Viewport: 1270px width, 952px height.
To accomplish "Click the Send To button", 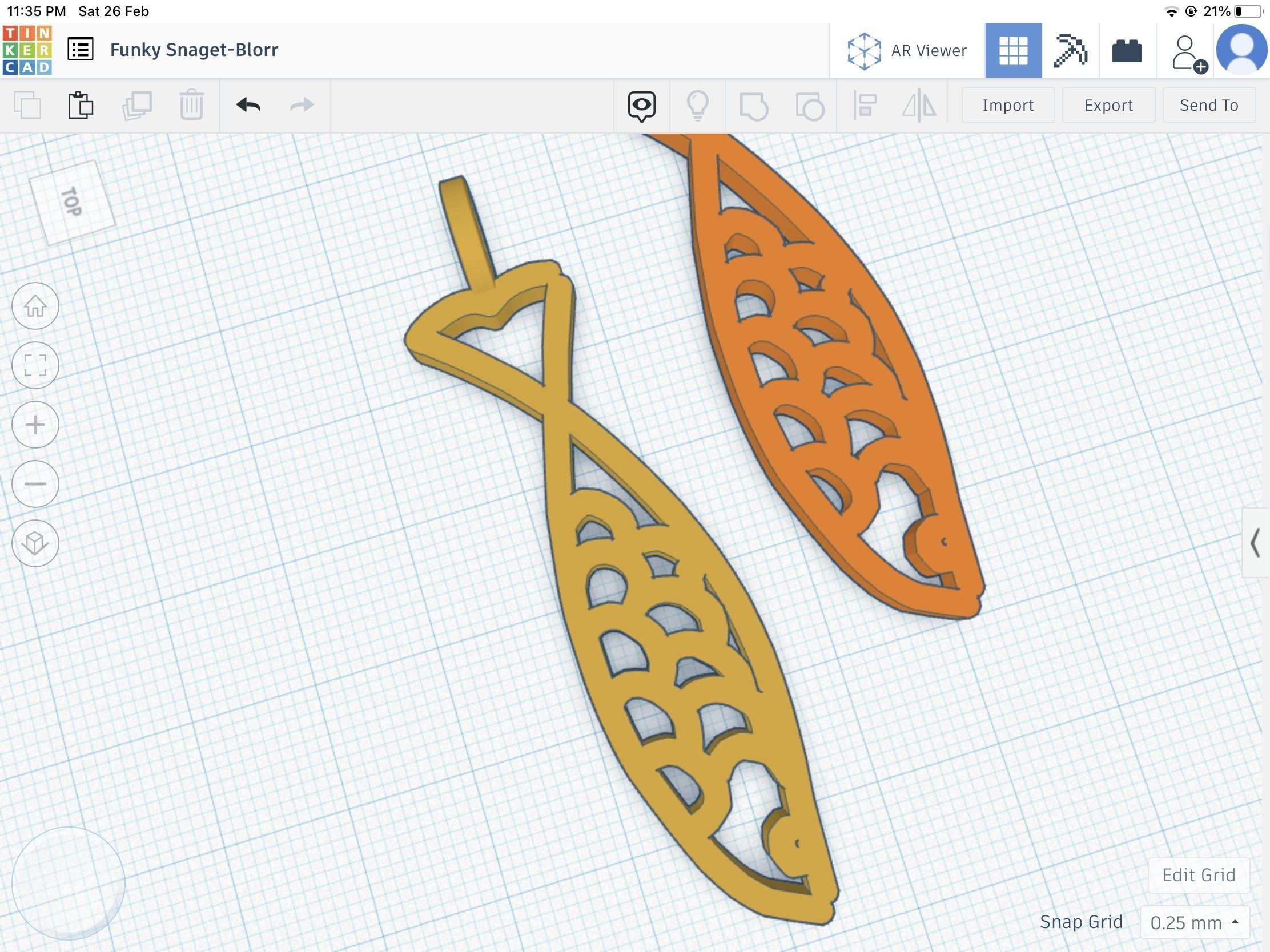I will point(1209,105).
